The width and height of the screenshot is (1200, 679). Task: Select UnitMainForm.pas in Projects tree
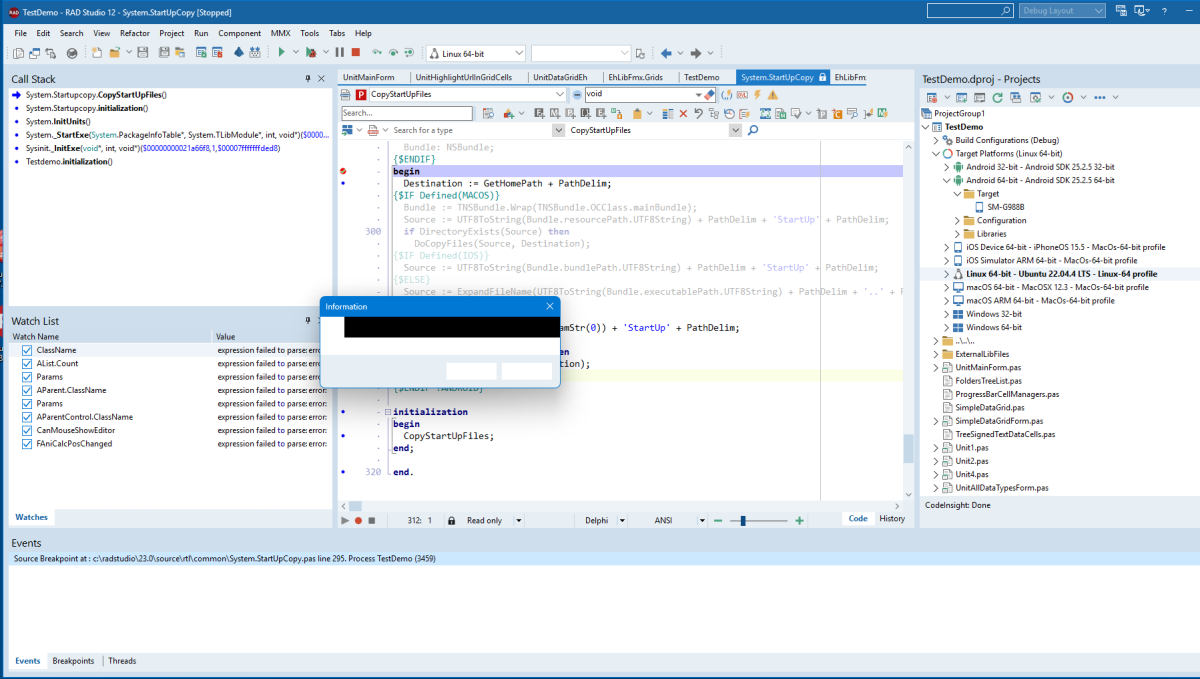coord(988,367)
